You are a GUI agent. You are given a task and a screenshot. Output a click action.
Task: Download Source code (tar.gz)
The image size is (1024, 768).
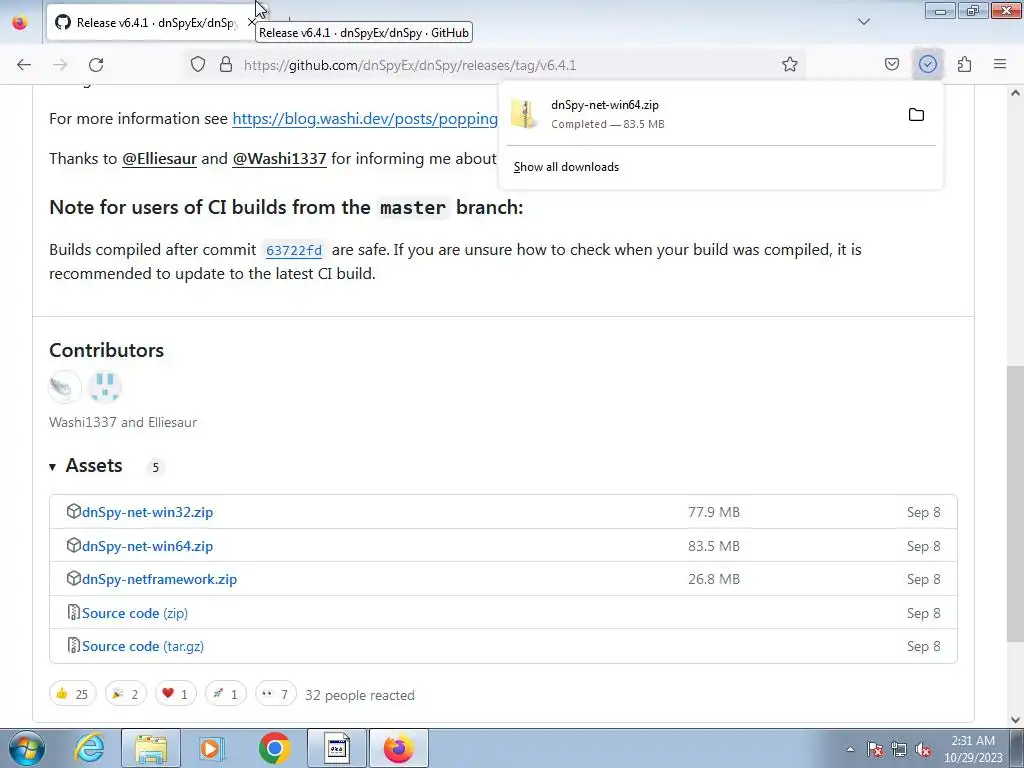(x=143, y=647)
